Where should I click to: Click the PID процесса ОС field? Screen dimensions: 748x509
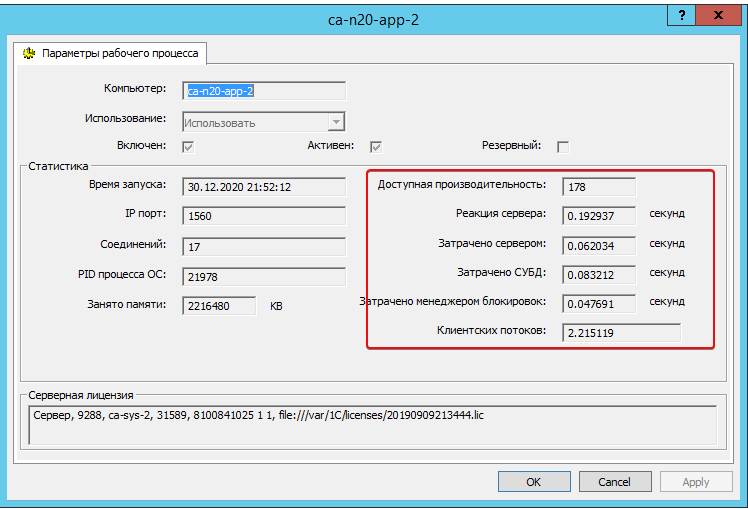264,277
